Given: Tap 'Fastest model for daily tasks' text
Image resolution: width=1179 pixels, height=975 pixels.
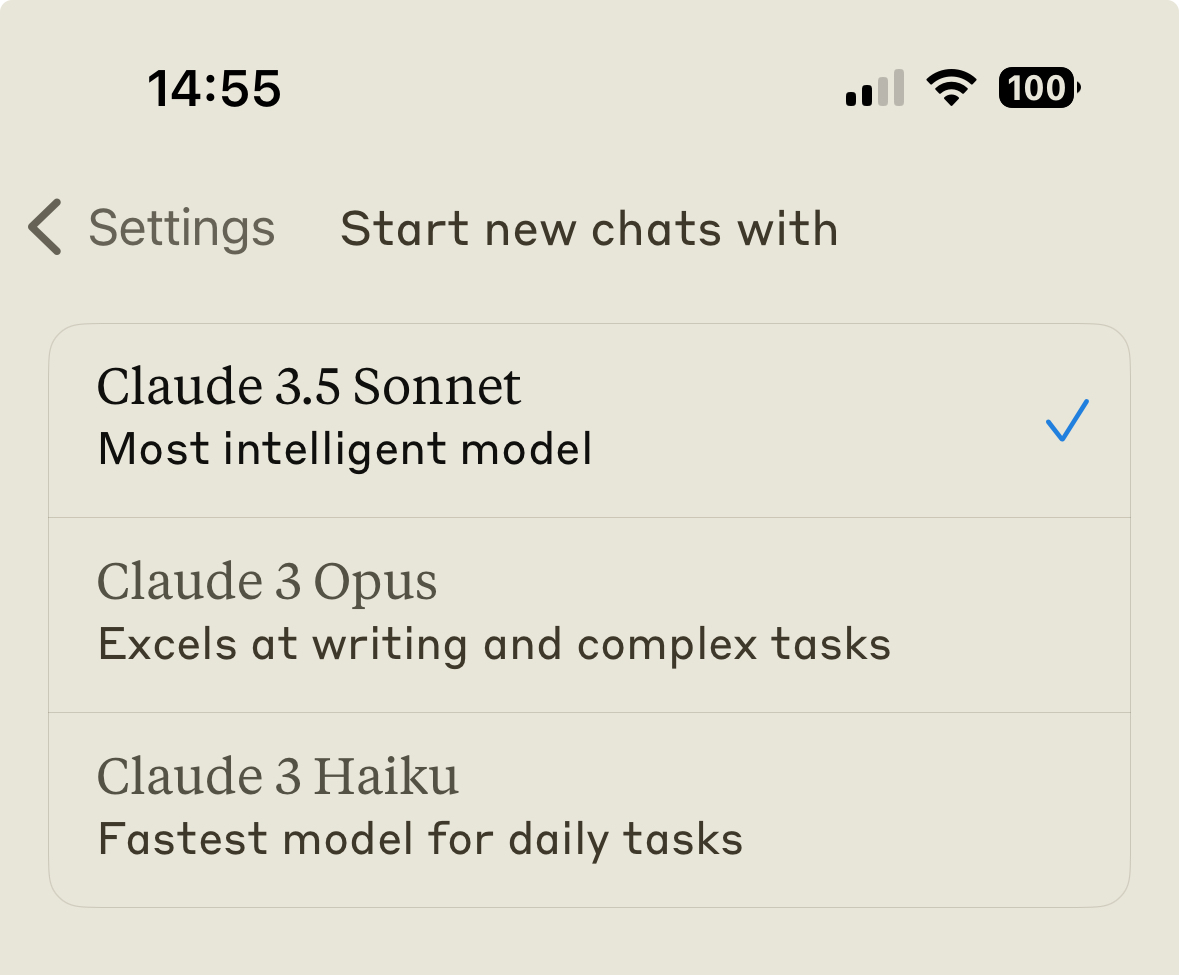Looking at the screenshot, I should click(x=421, y=840).
